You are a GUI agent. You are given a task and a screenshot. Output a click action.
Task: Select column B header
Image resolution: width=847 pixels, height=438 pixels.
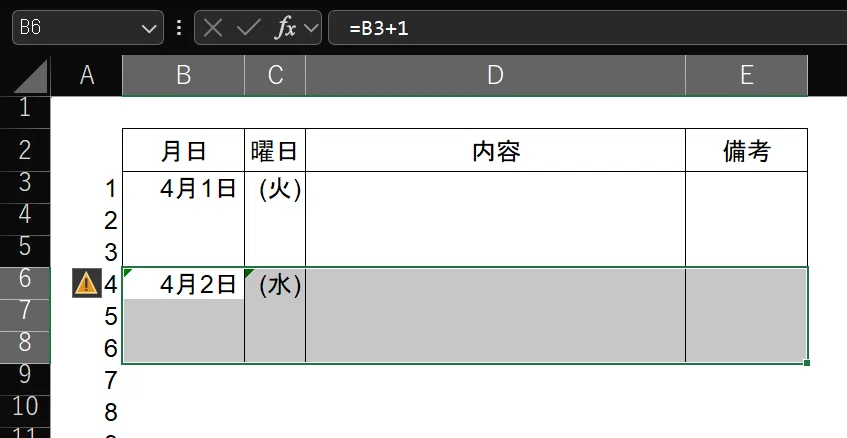[x=184, y=76]
